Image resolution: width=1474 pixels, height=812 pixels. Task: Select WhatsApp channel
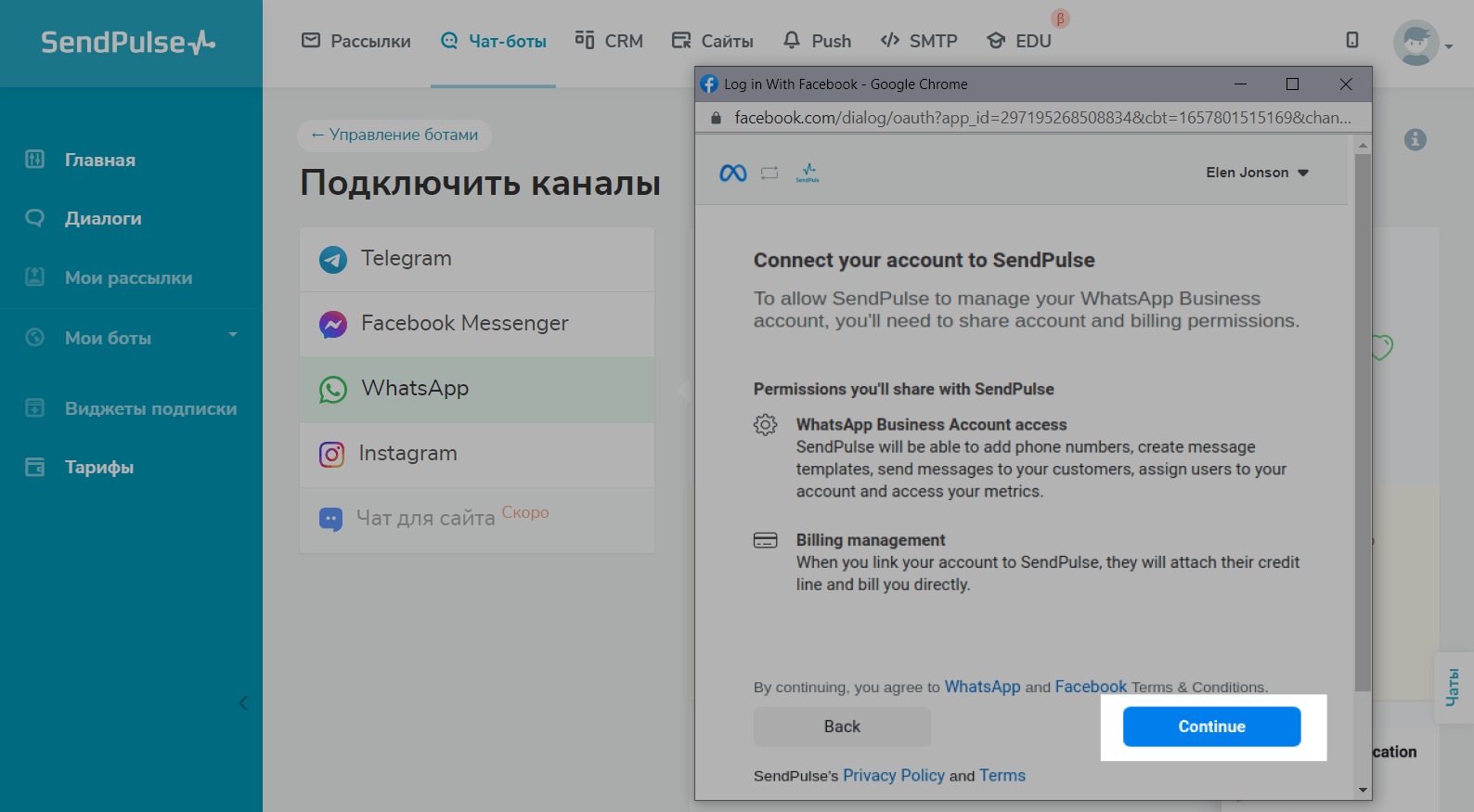tap(477, 389)
